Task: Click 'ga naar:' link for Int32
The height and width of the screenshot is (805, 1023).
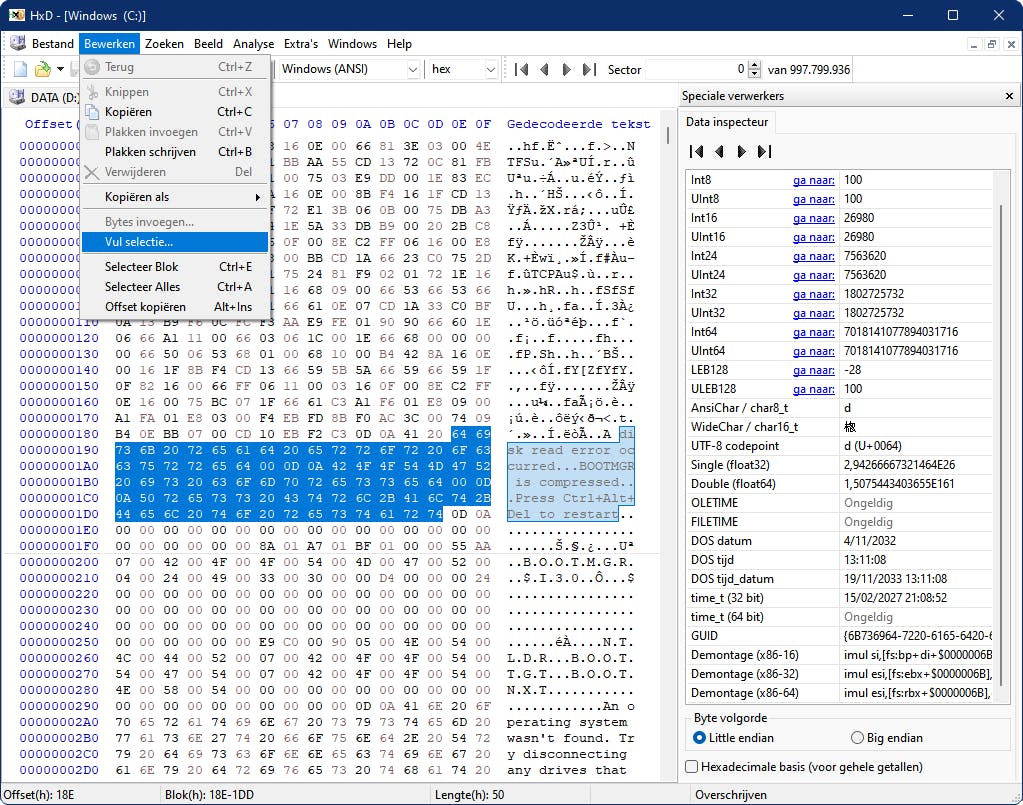Action: pos(813,294)
